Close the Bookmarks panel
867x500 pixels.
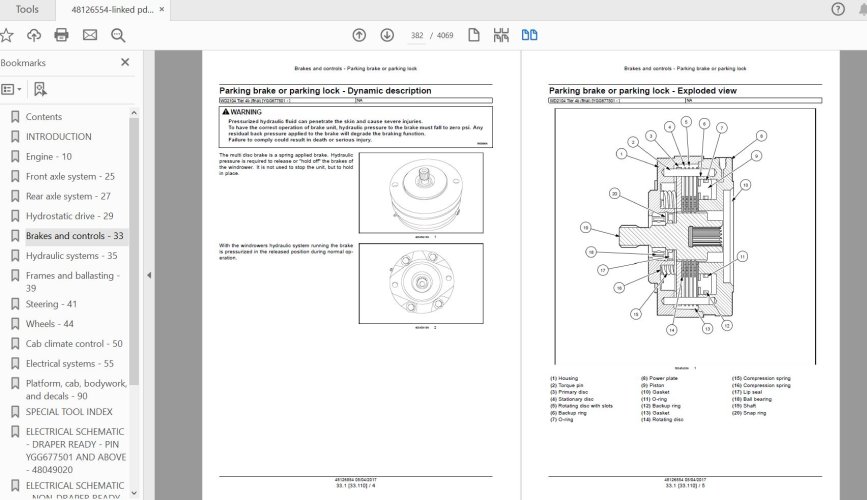(125, 62)
